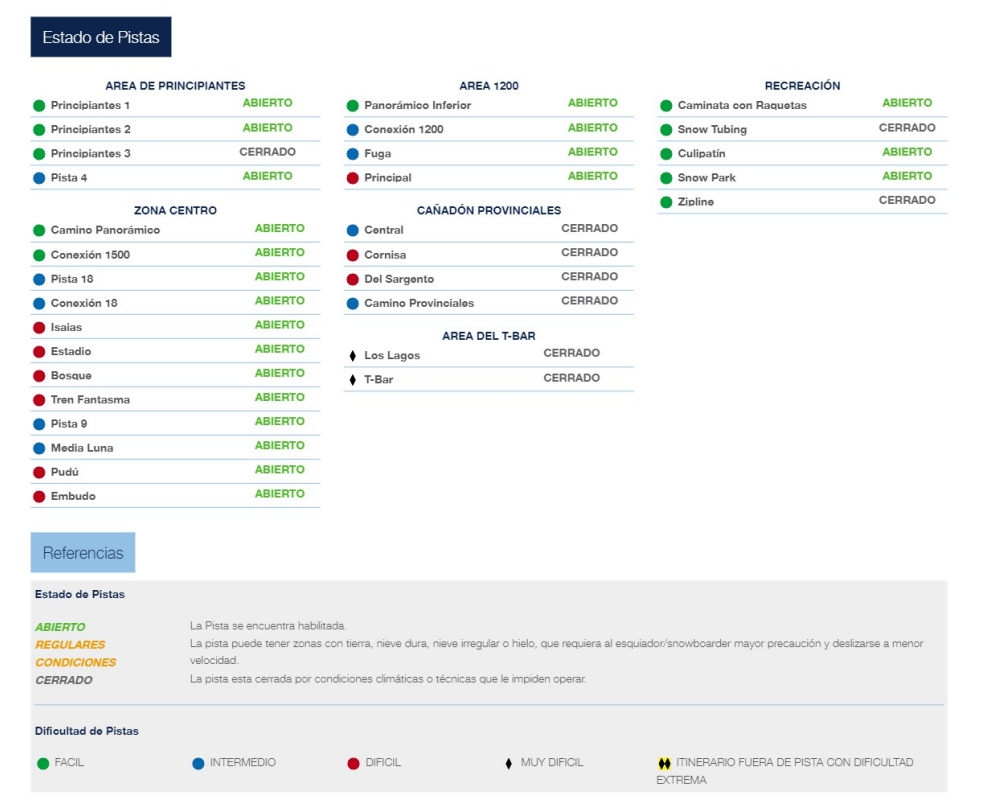The height and width of the screenshot is (805, 982).
Task: Select the Conexión 18 trail name
Action: point(84,303)
